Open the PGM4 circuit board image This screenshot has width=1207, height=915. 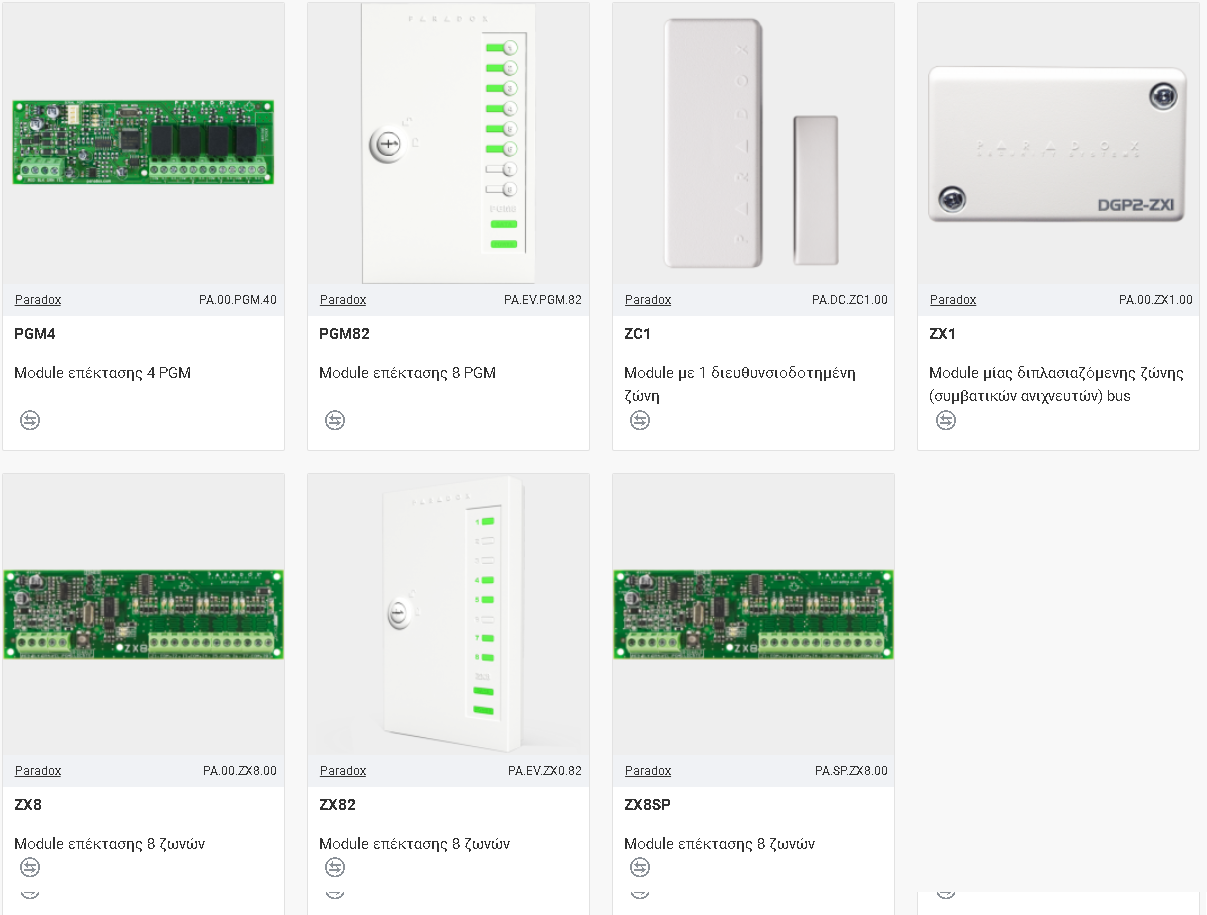tap(143, 142)
